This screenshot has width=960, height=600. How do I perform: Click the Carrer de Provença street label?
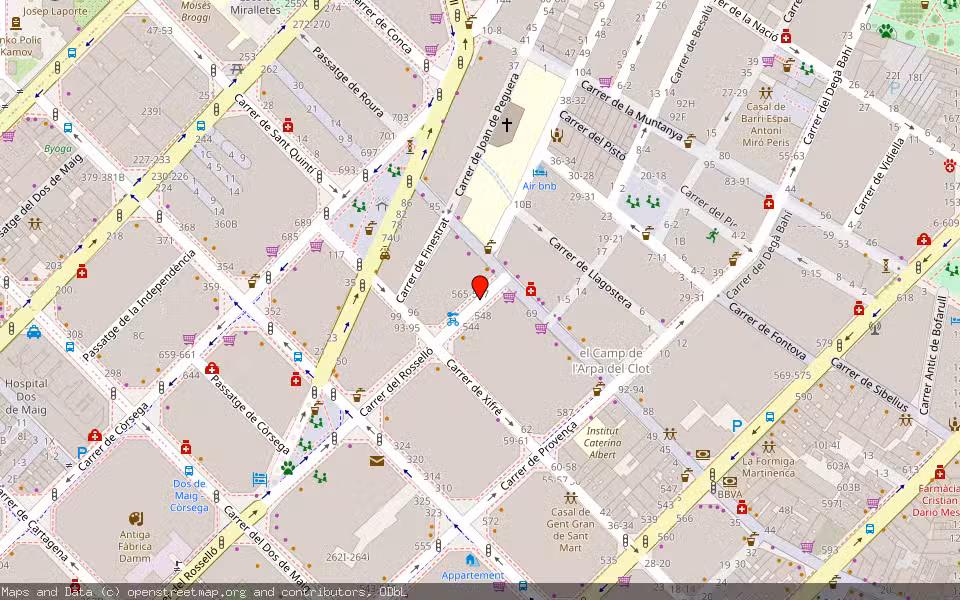pyautogui.click(x=539, y=455)
